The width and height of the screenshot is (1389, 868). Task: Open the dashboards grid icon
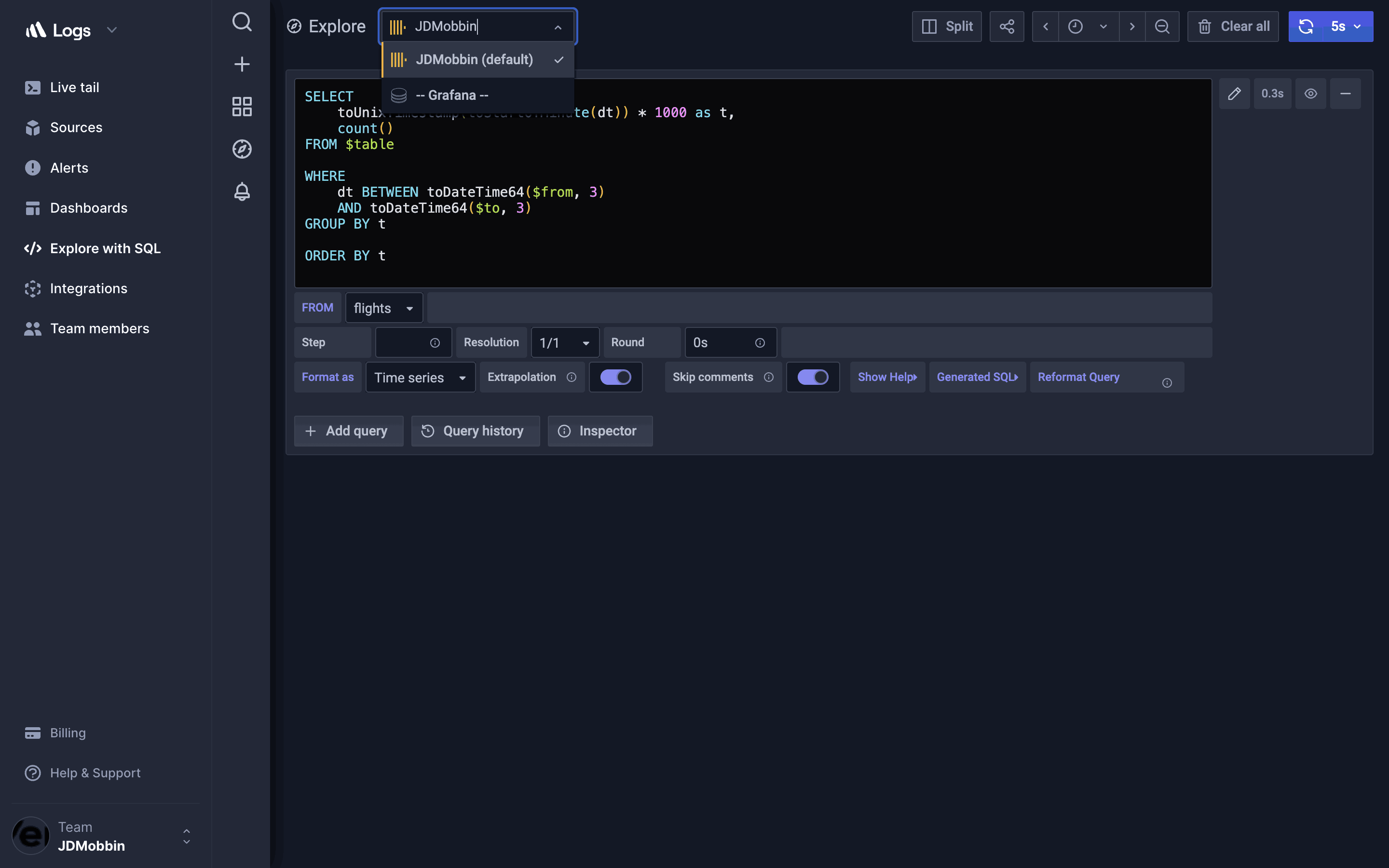242,106
